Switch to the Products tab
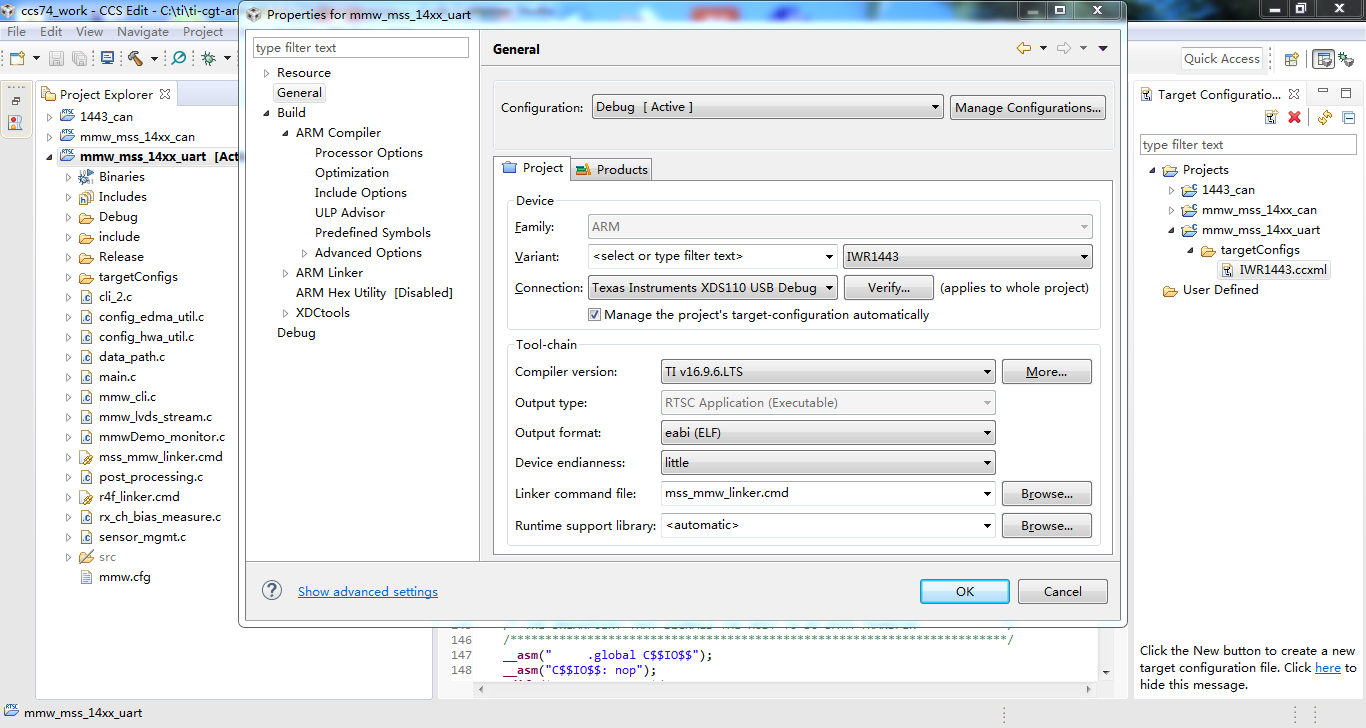1366x728 pixels. coord(612,169)
